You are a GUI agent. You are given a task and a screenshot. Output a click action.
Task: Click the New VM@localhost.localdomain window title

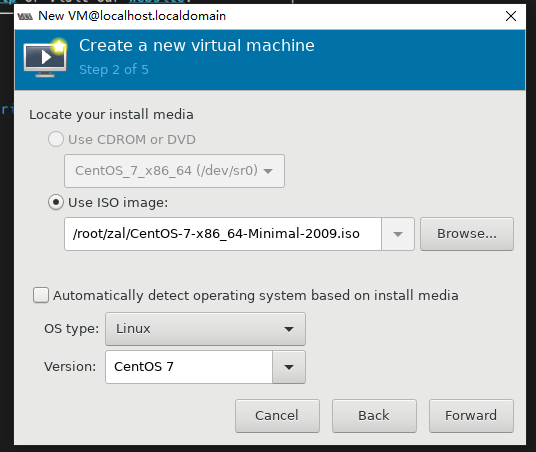[132, 16]
